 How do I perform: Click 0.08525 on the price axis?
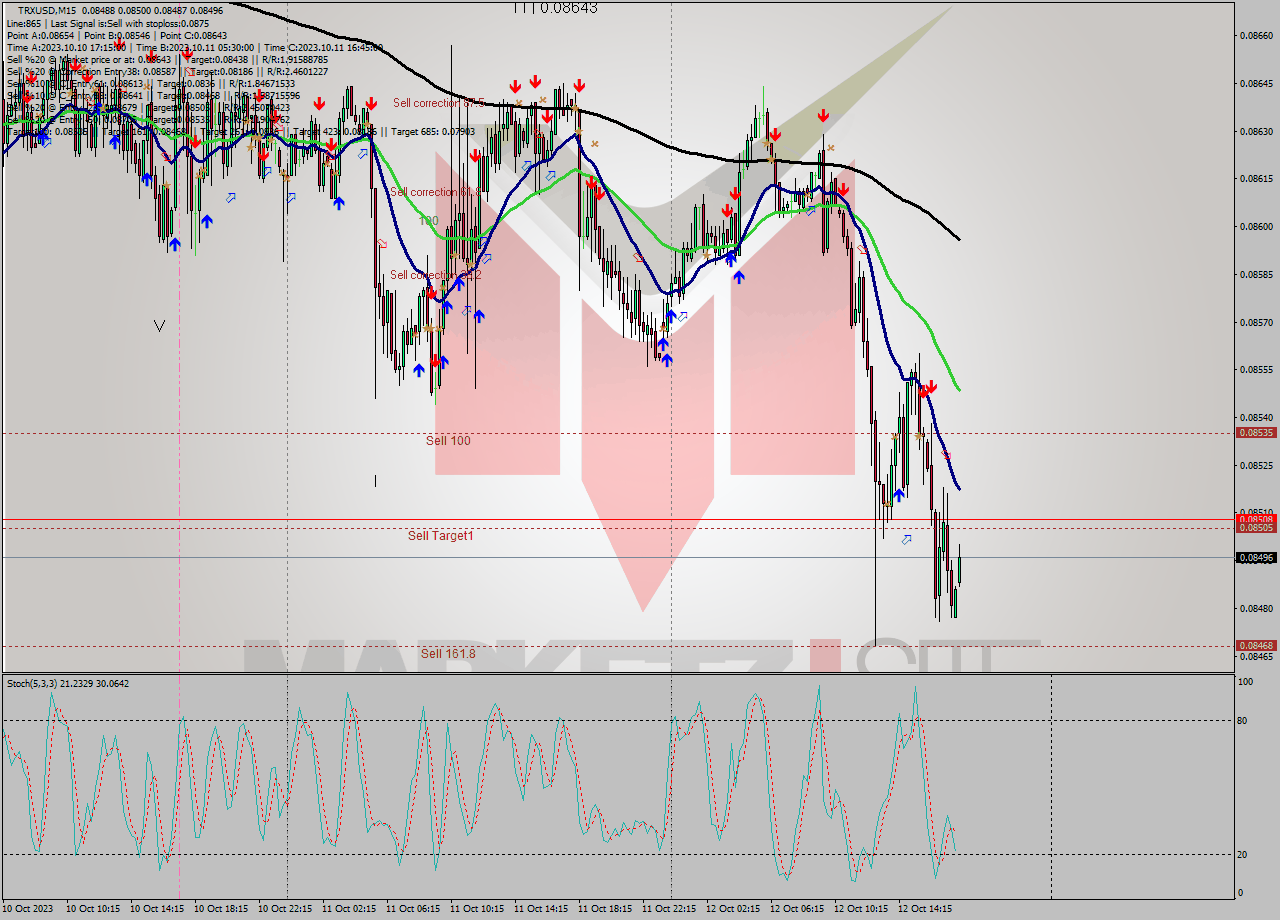coord(1256,465)
